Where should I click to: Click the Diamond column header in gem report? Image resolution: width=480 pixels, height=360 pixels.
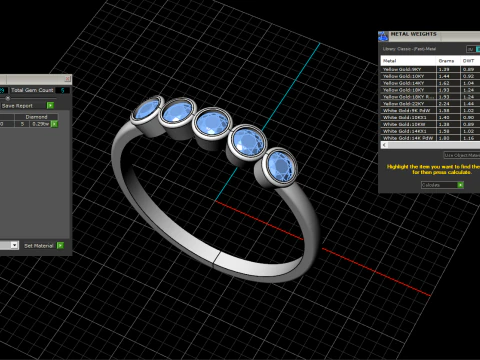pos(36,117)
